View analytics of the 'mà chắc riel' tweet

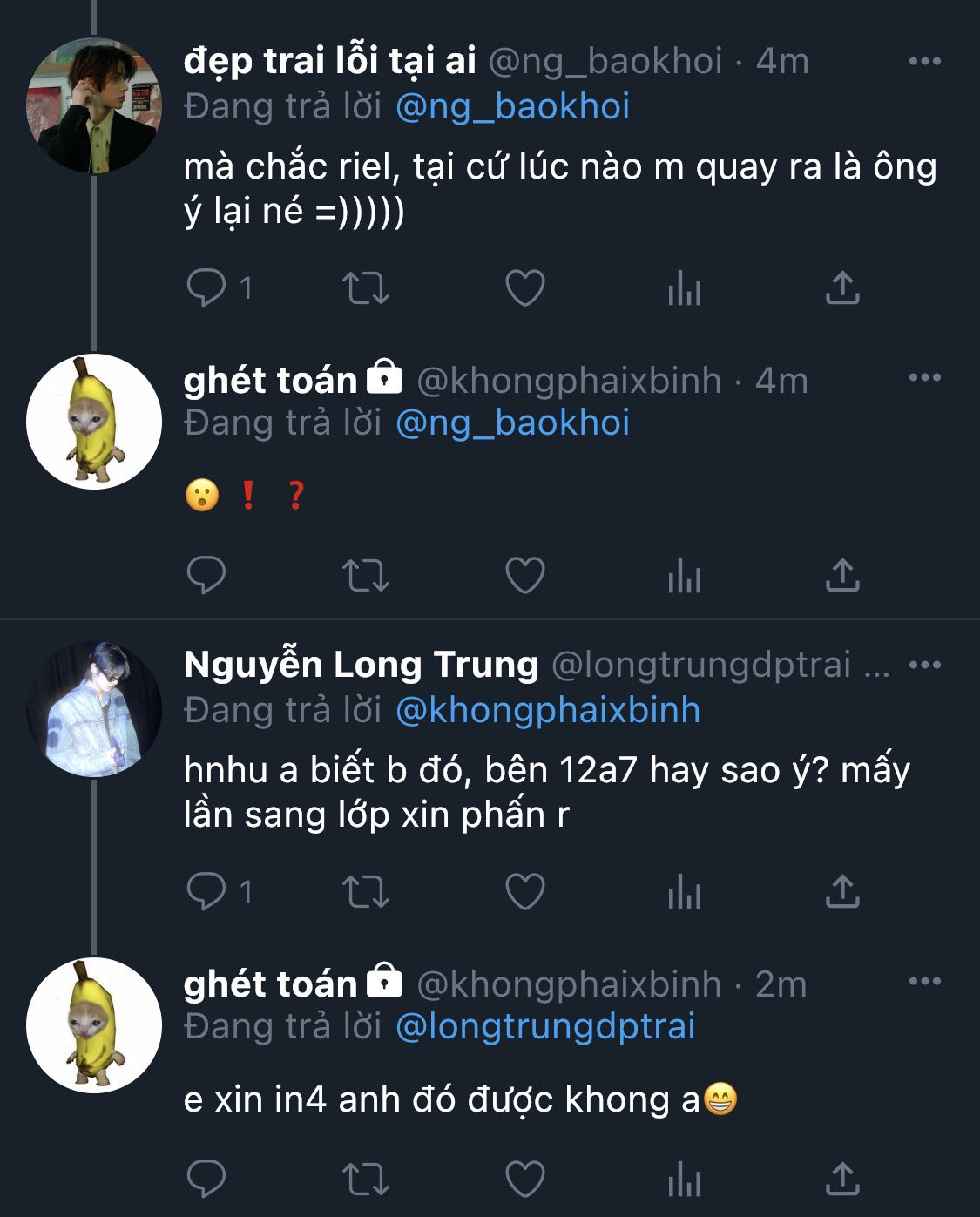(x=684, y=287)
